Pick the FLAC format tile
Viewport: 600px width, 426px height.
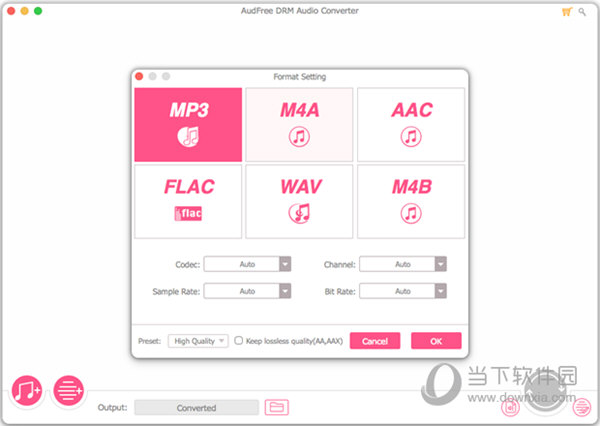pos(188,201)
